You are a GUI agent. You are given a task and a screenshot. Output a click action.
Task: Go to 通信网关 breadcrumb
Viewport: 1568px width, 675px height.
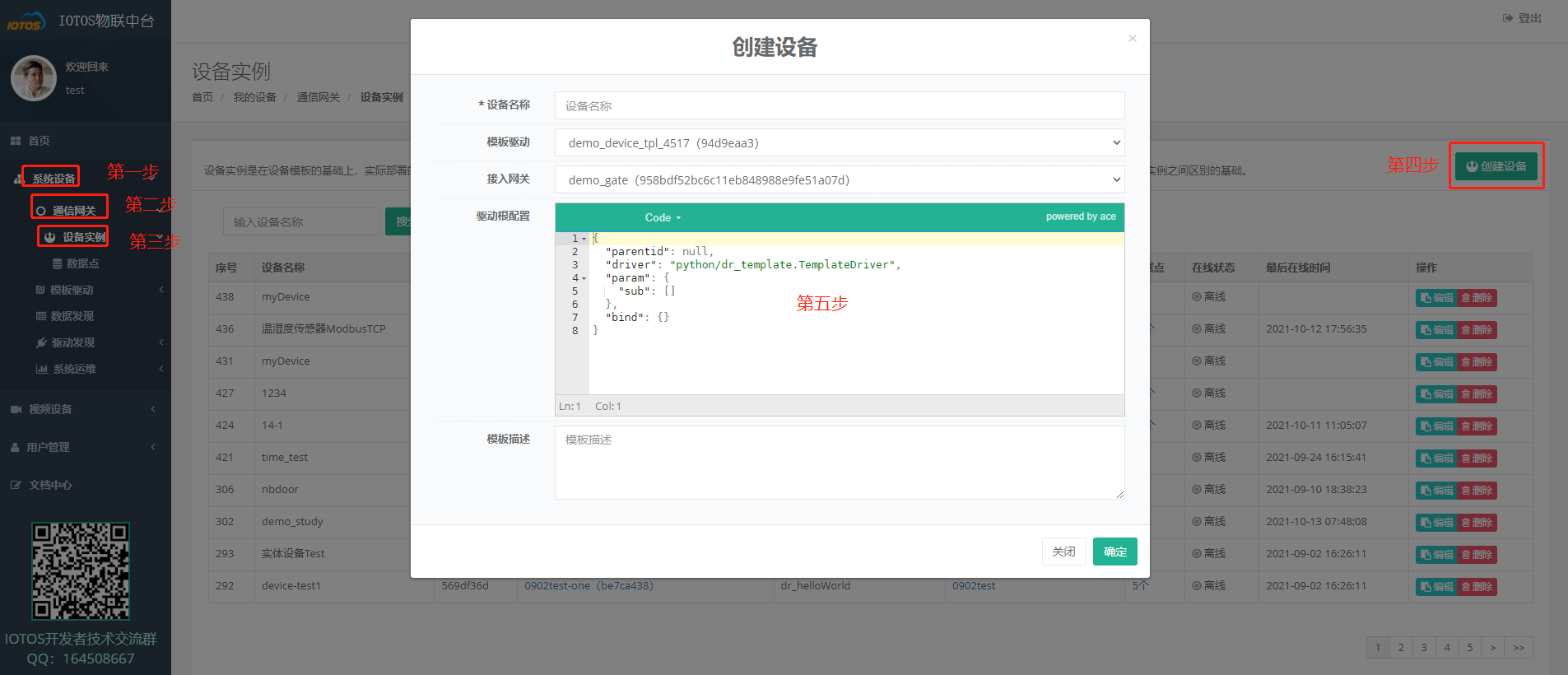point(319,97)
